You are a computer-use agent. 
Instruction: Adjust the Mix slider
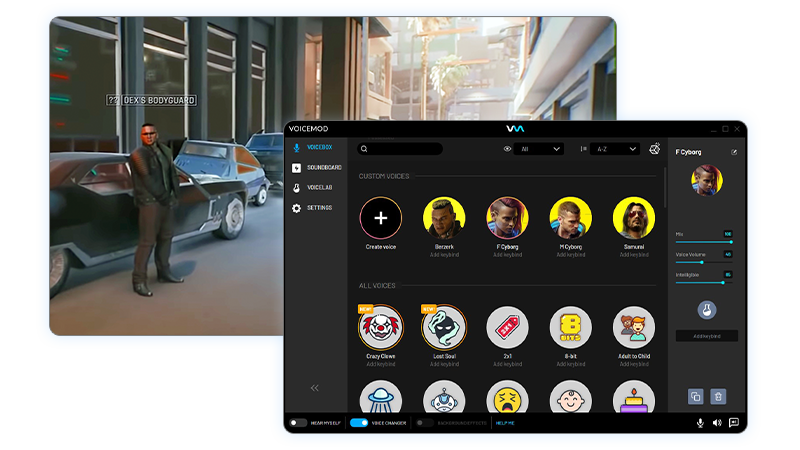(704, 242)
